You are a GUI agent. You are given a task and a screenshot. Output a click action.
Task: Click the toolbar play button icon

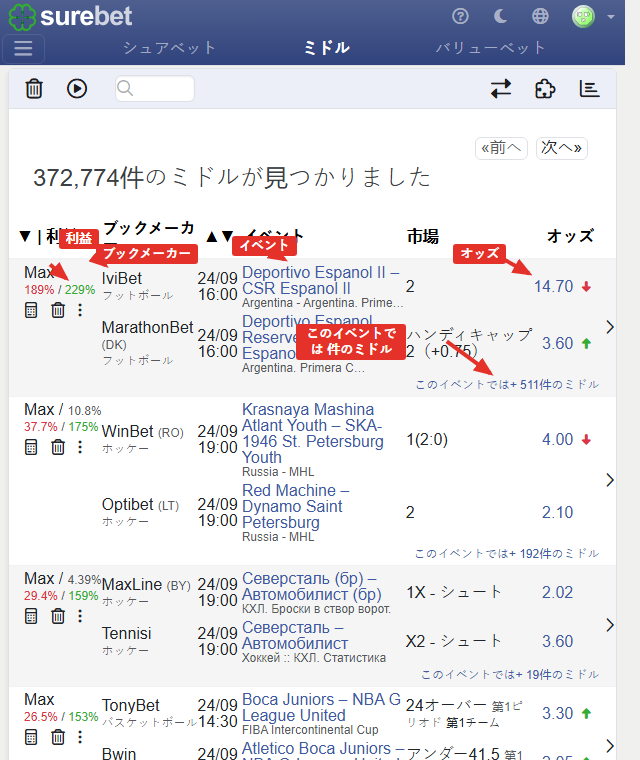coord(77,89)
